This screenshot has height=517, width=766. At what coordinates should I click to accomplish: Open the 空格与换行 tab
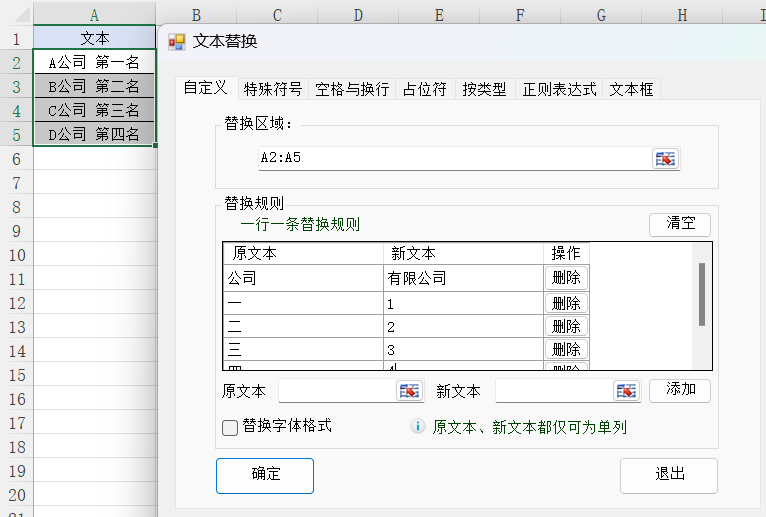[x=352, y=89]
